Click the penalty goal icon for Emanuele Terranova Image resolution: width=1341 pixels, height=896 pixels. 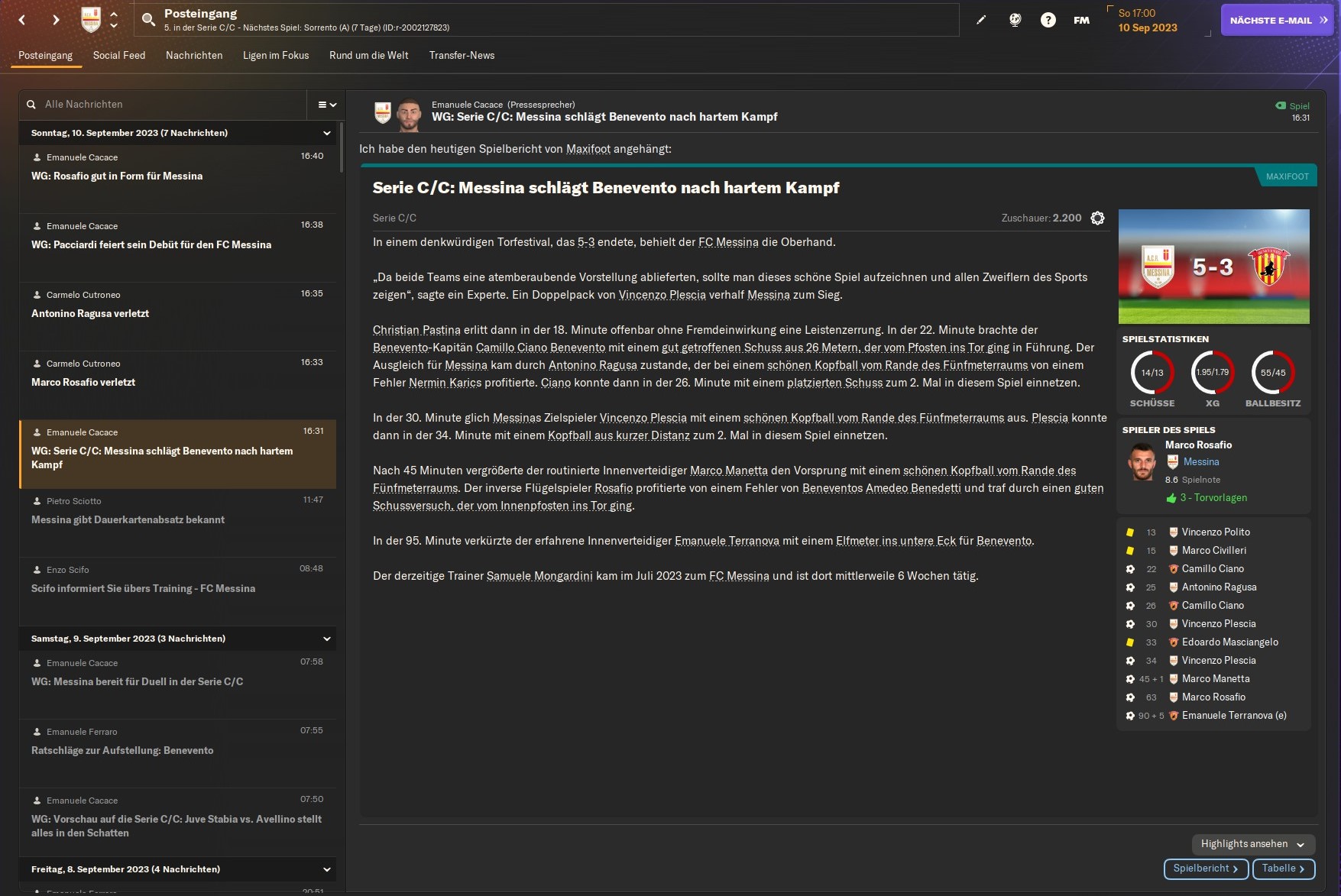click(1130, 716)
